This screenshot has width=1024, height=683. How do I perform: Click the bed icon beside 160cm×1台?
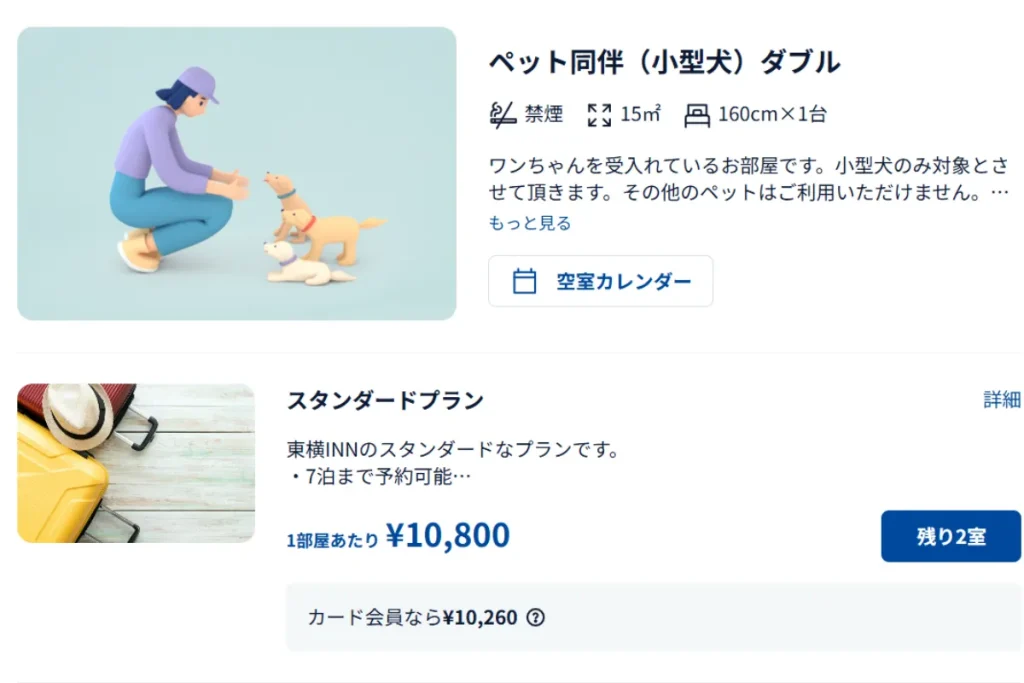(x=697, y=115)
